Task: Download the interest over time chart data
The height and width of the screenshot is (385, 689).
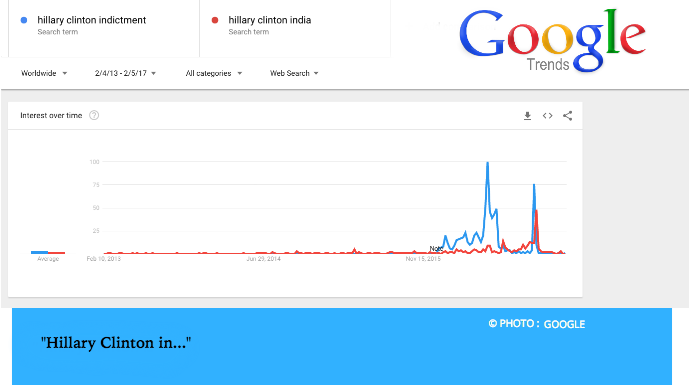Action: click(527, 116)
